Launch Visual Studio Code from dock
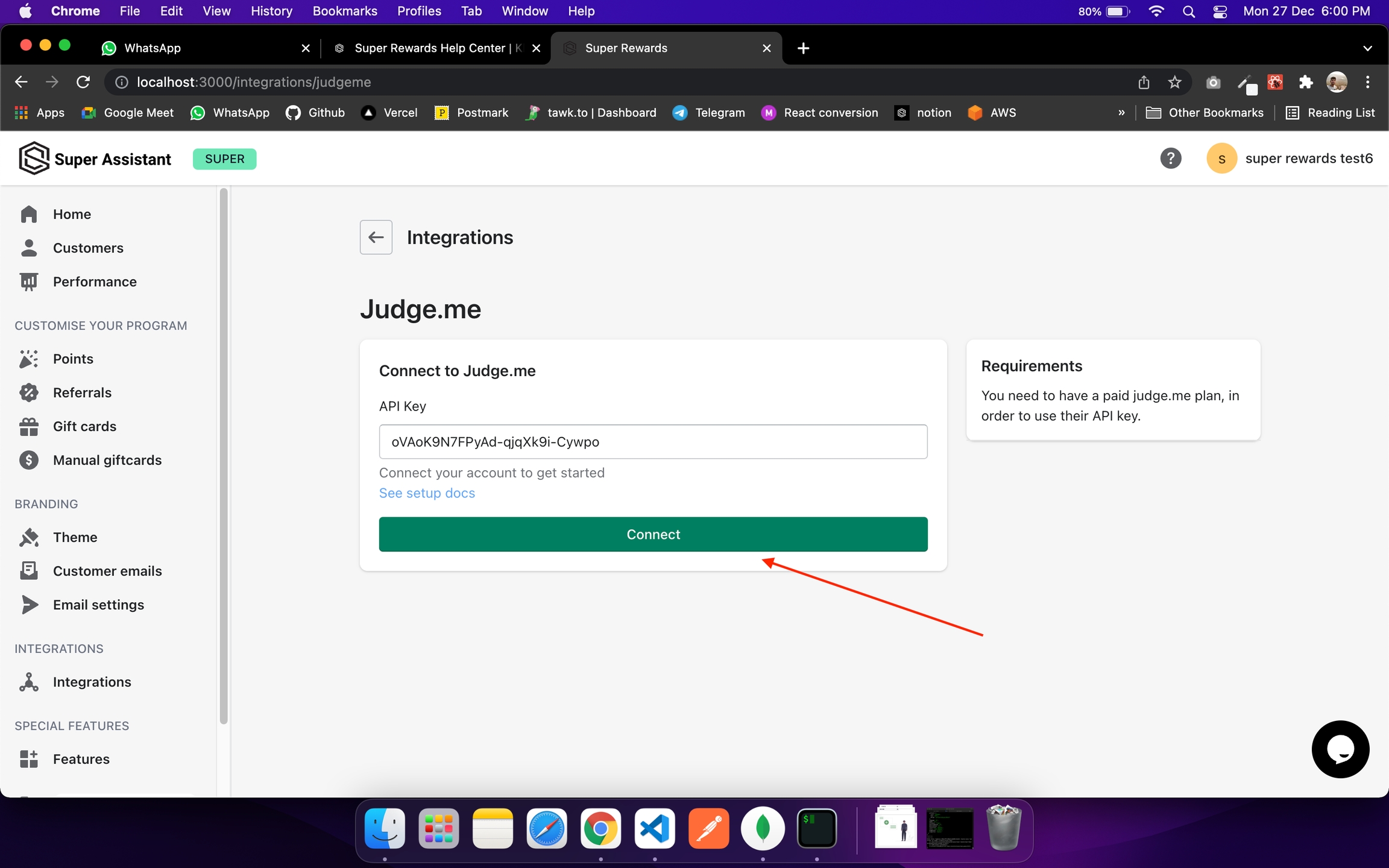 [x=655, y=828]
